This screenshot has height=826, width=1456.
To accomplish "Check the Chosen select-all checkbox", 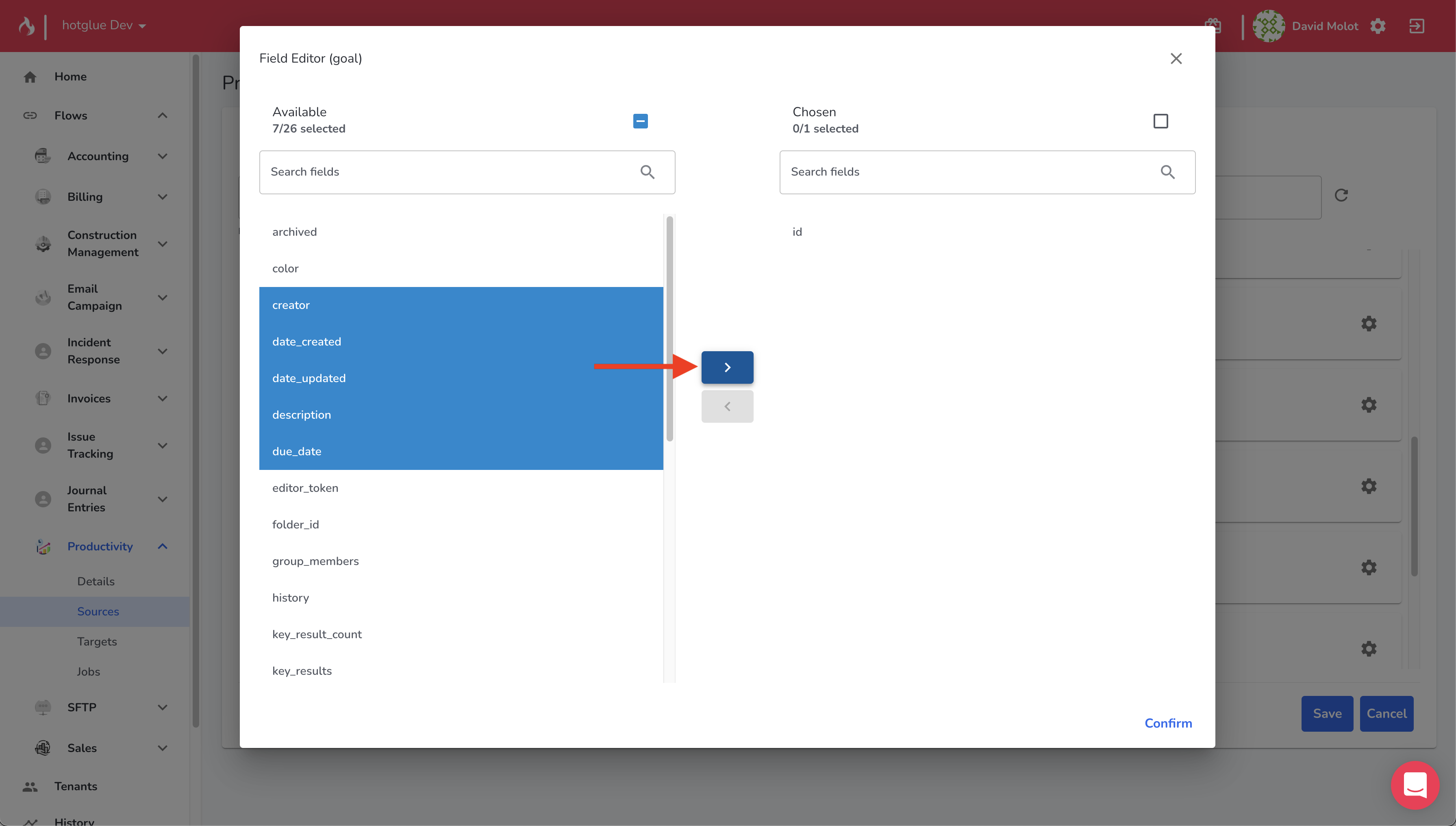I will [1160, 121].
